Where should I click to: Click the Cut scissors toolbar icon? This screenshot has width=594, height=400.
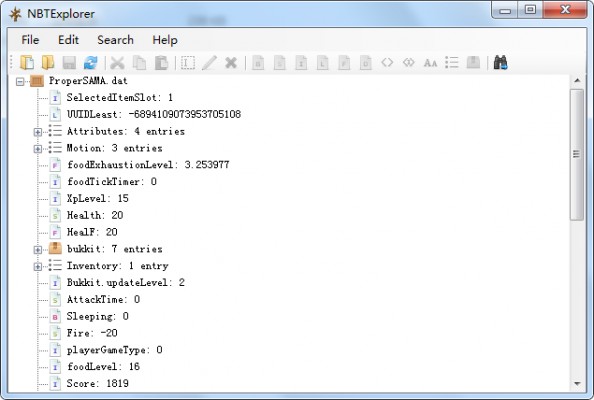click(117, 62)
